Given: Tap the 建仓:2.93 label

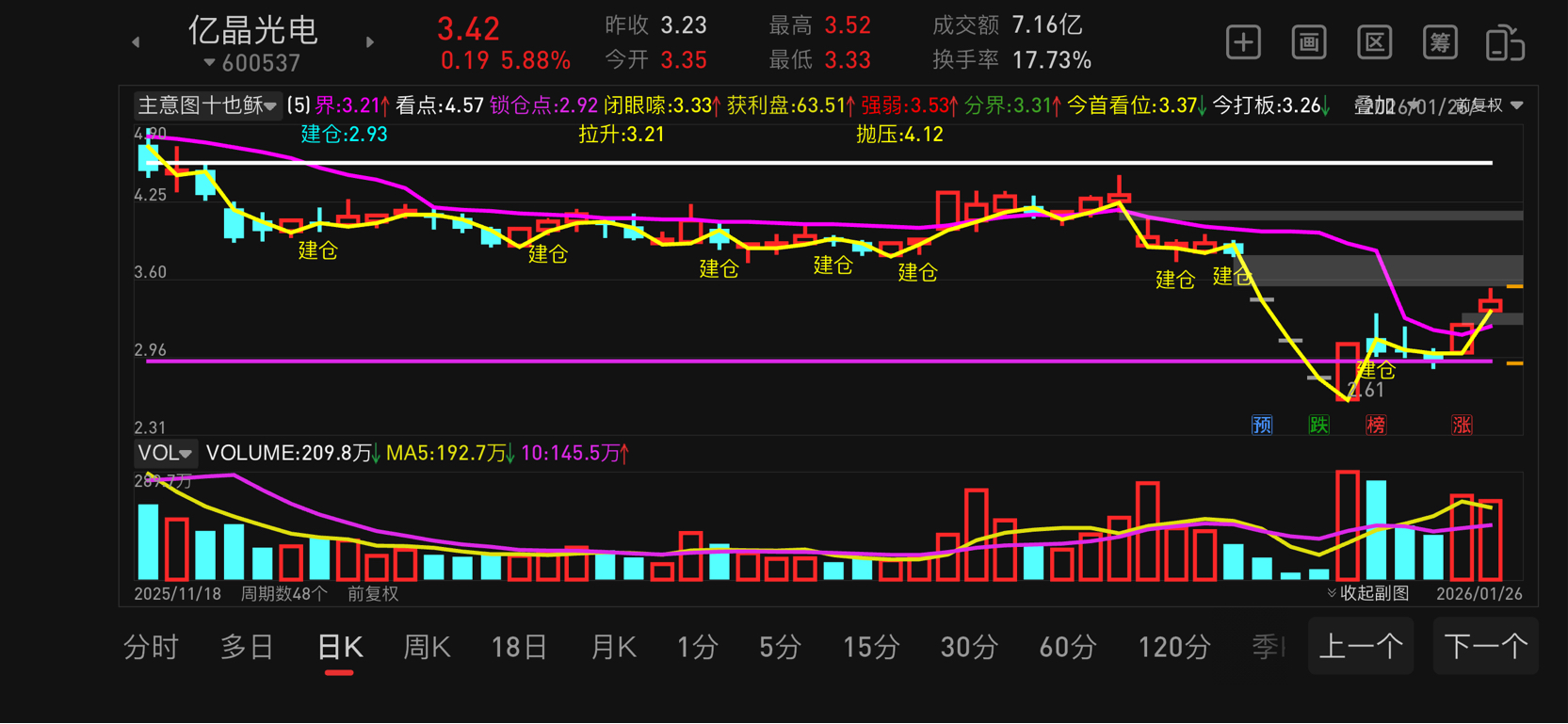Looking at the screenshot, I should [344, 134].
